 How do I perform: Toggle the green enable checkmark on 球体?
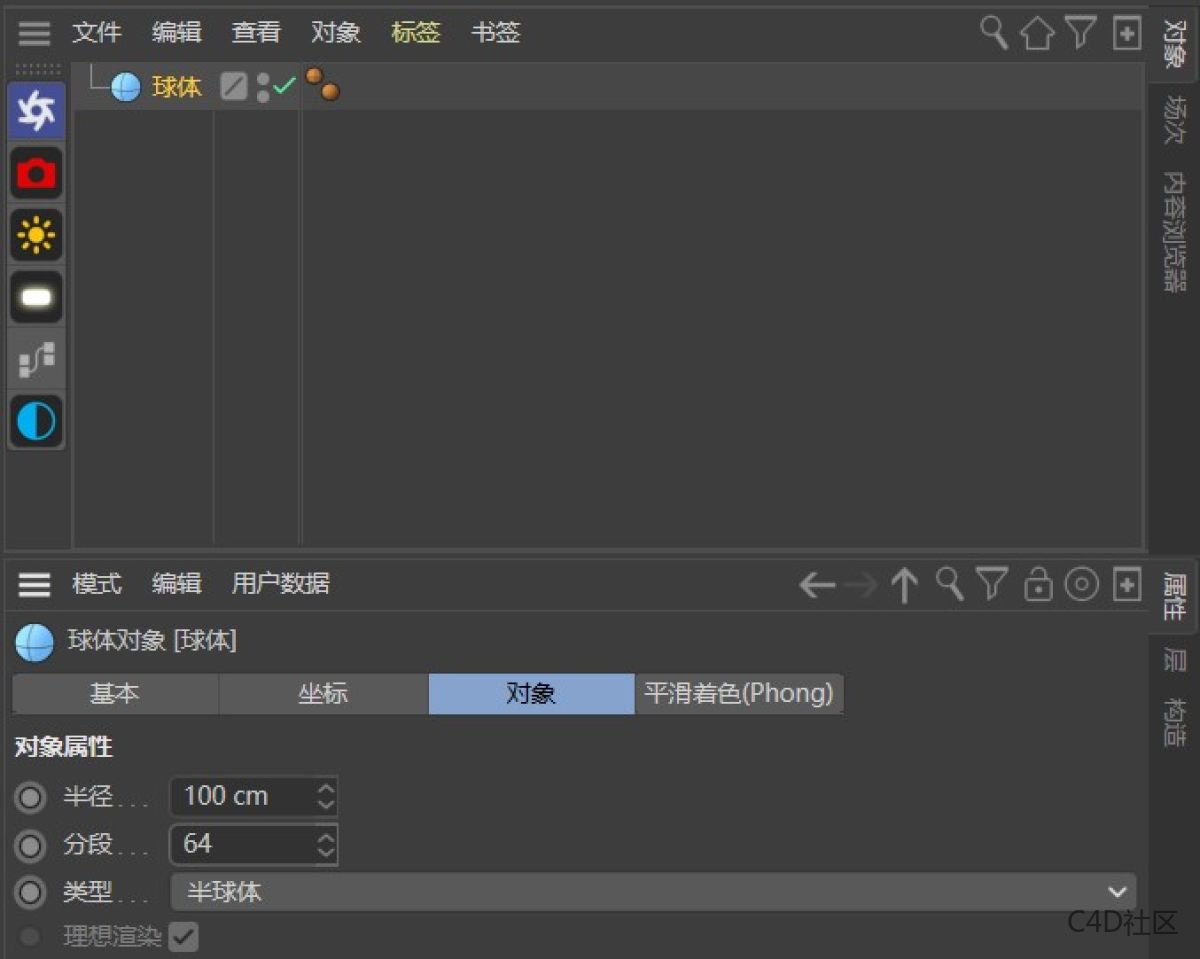click(x=283, y=86)
